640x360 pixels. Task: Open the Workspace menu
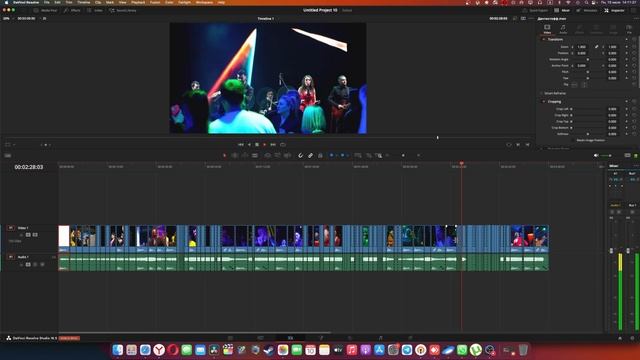[204, 2]
